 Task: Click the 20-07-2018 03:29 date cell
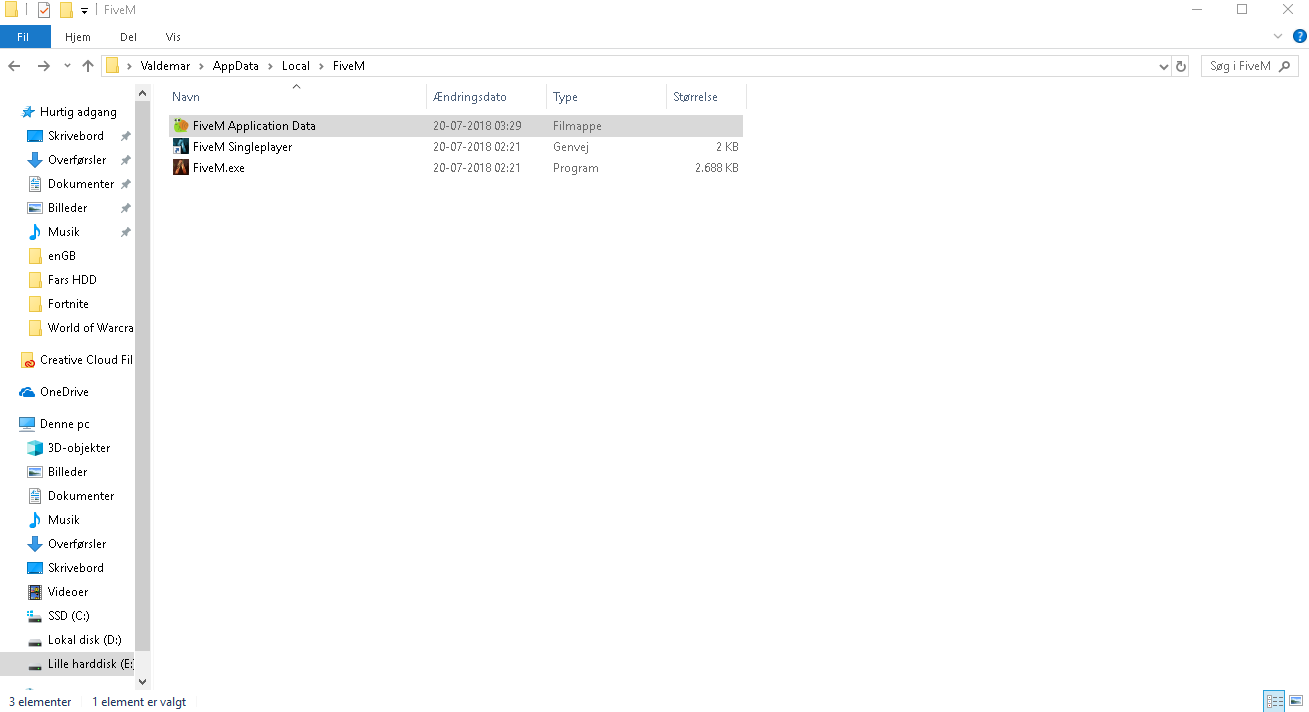click(477, 126)
